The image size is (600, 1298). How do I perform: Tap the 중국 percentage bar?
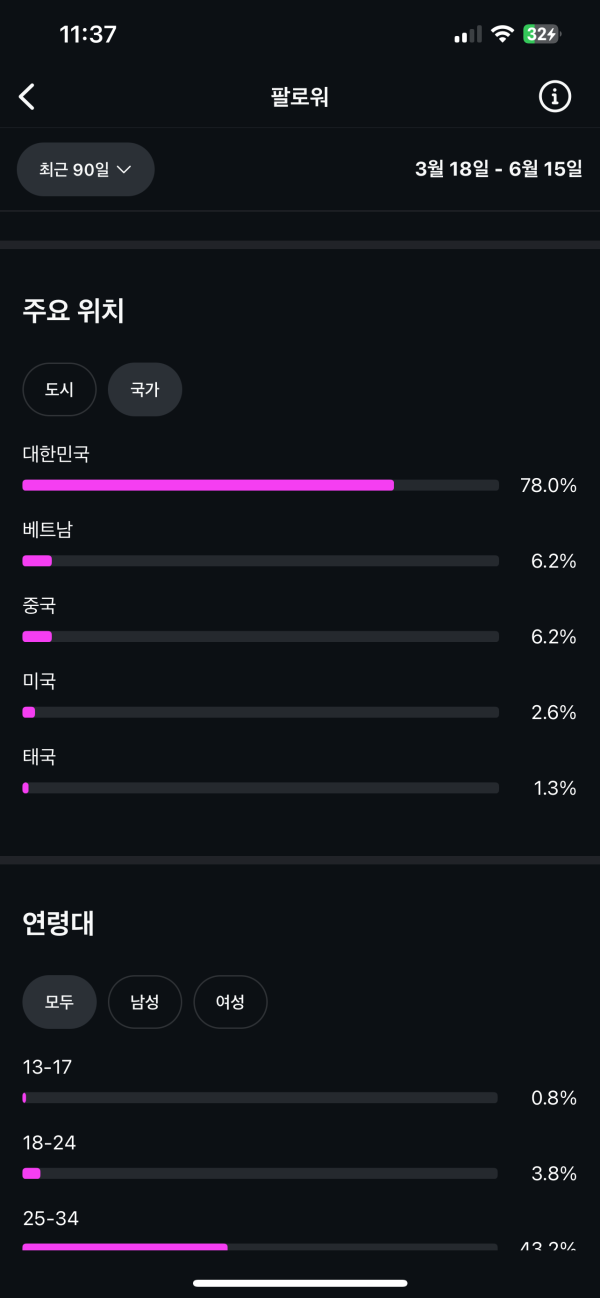pyautogui.click(x=260, y=636)
